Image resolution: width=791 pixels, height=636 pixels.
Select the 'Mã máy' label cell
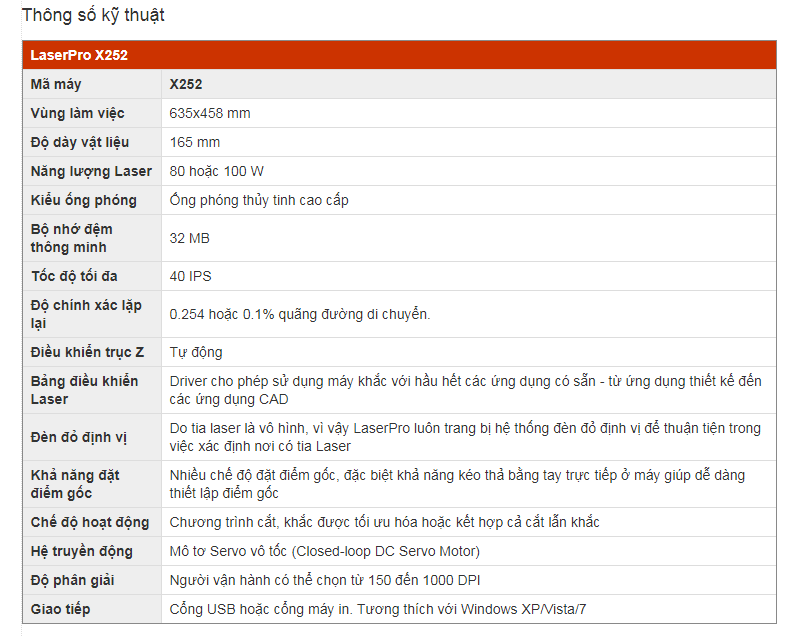[x=92, y=84]
